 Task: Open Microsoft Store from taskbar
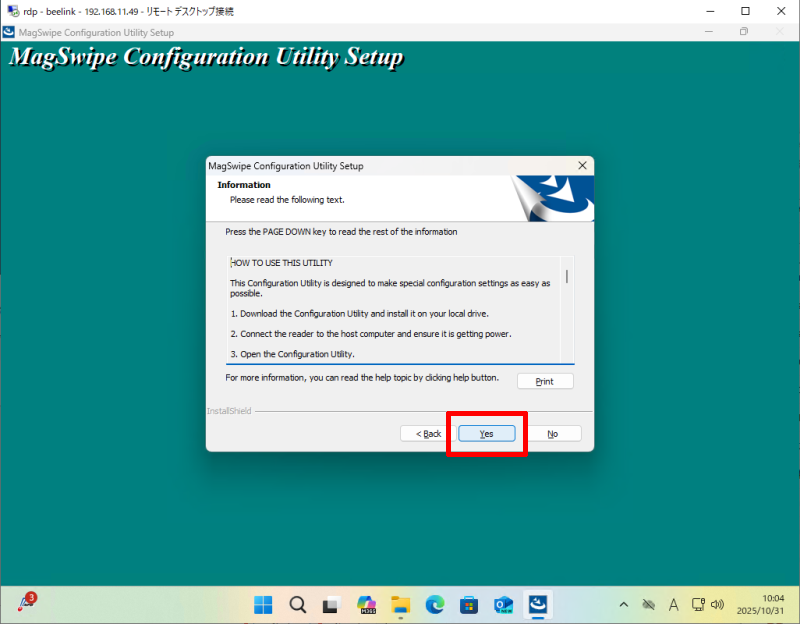(x=468, y=605)
